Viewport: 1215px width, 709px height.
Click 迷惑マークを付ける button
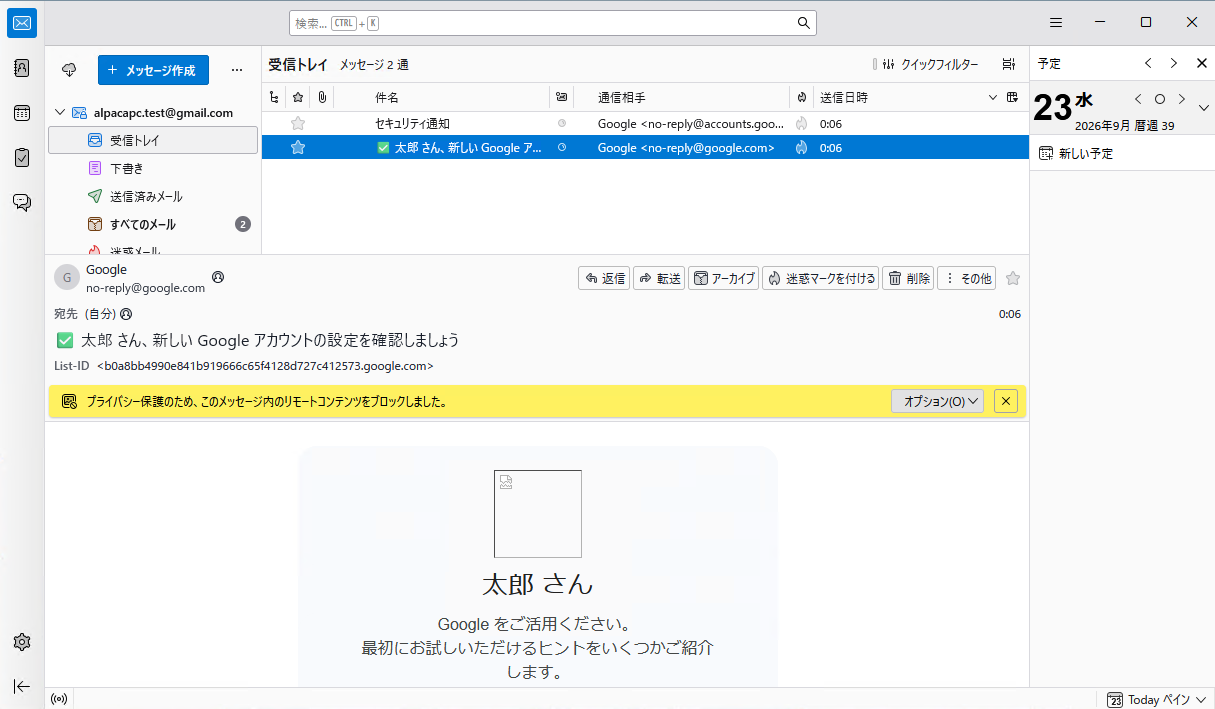click(x=820, y=278)
